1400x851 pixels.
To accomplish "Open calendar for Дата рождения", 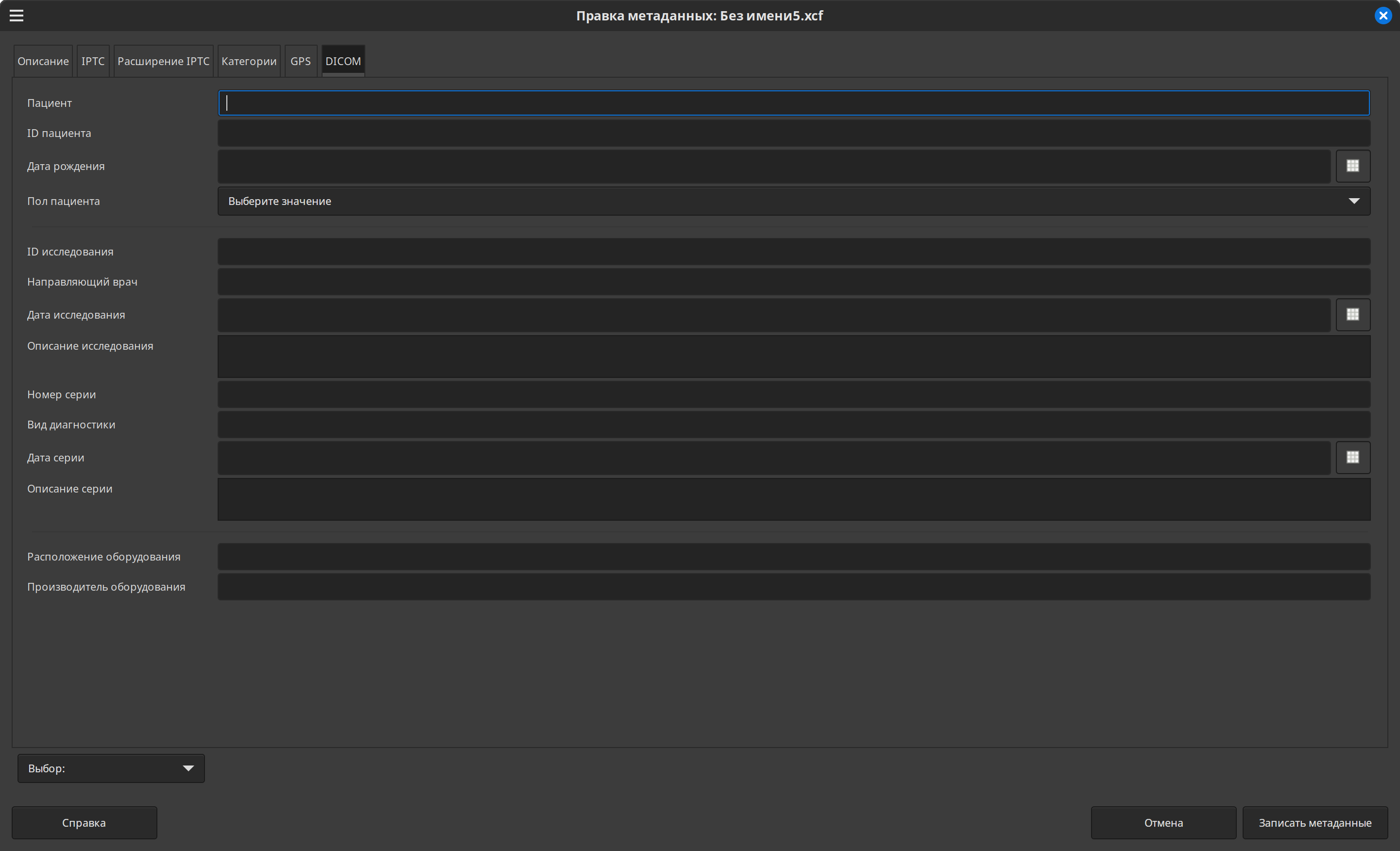I will point(1352,166).
